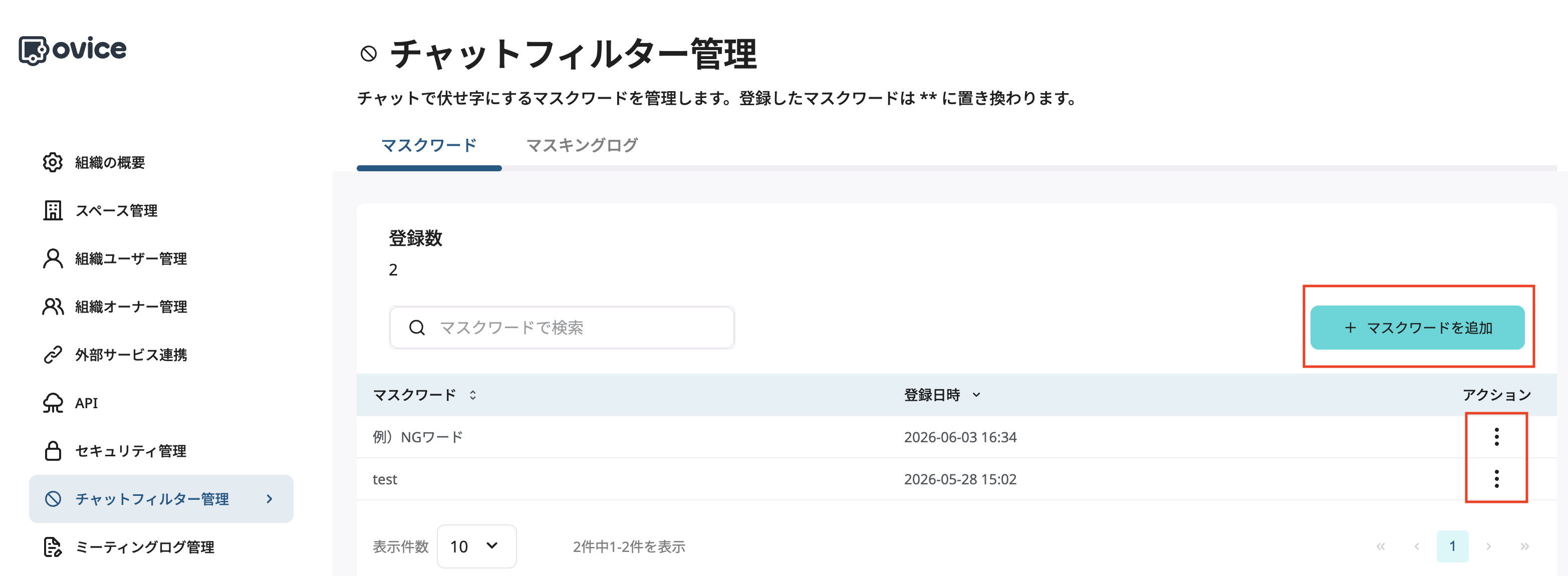Open セキュリティ管理 in the sidebar
The image size is (1568, 576).
[130, 451]
